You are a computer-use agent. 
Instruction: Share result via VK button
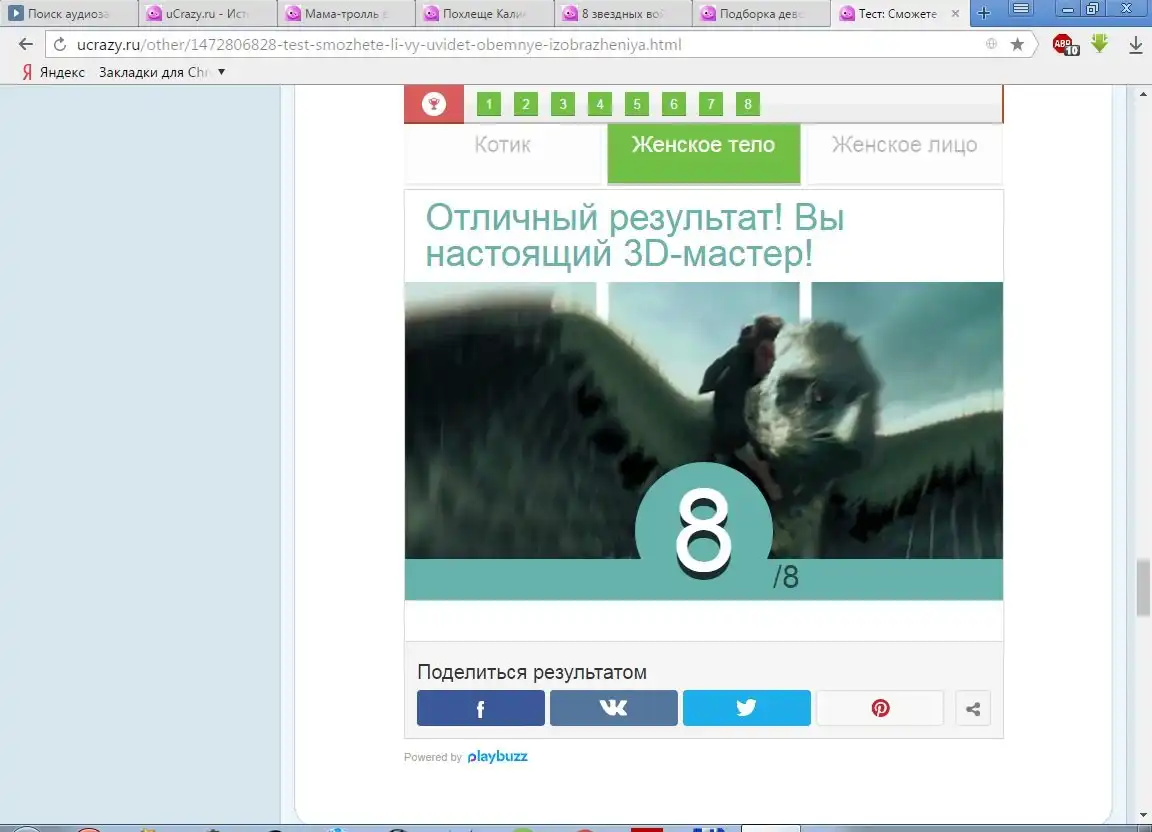(x=613, y=708)
